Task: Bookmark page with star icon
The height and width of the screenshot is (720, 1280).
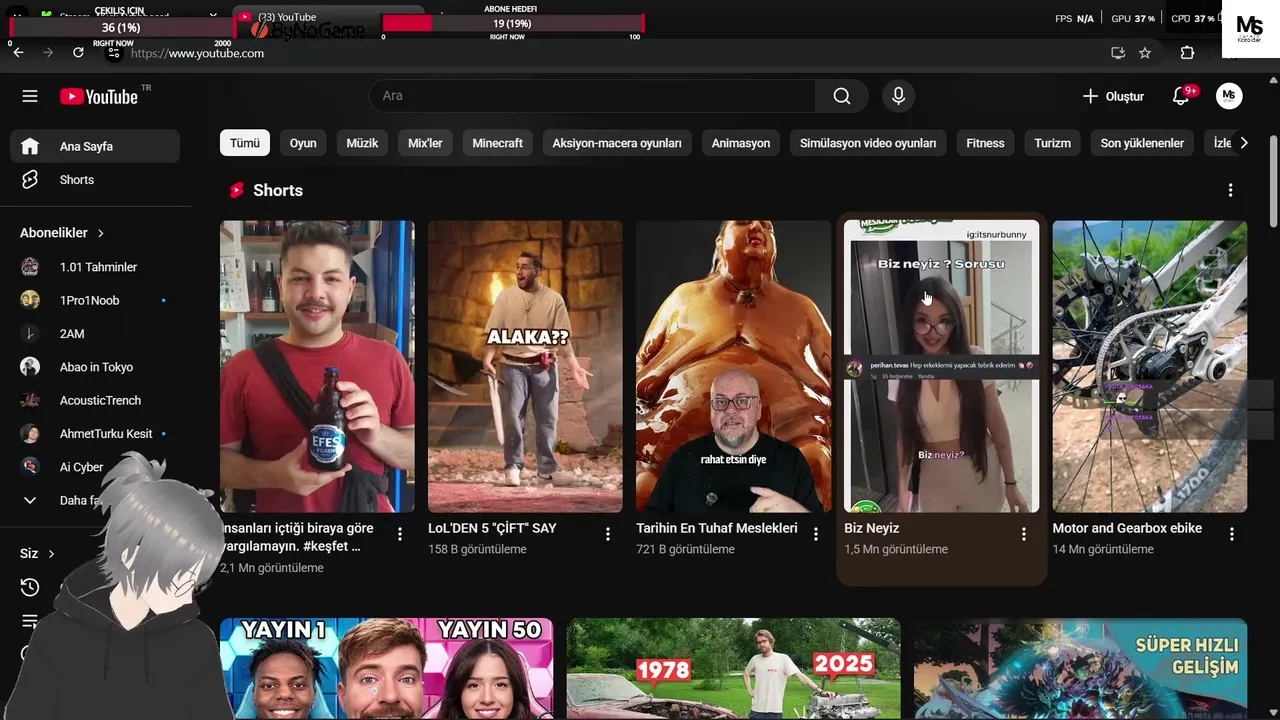Action: pyautogui.click(x=1145, y=53)
